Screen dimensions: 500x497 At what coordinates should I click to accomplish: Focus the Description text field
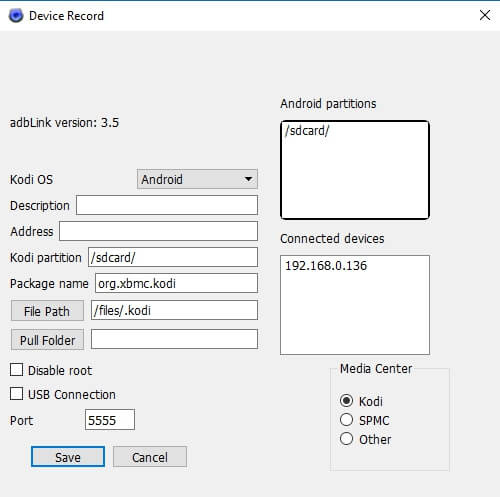tap(167, 205)
